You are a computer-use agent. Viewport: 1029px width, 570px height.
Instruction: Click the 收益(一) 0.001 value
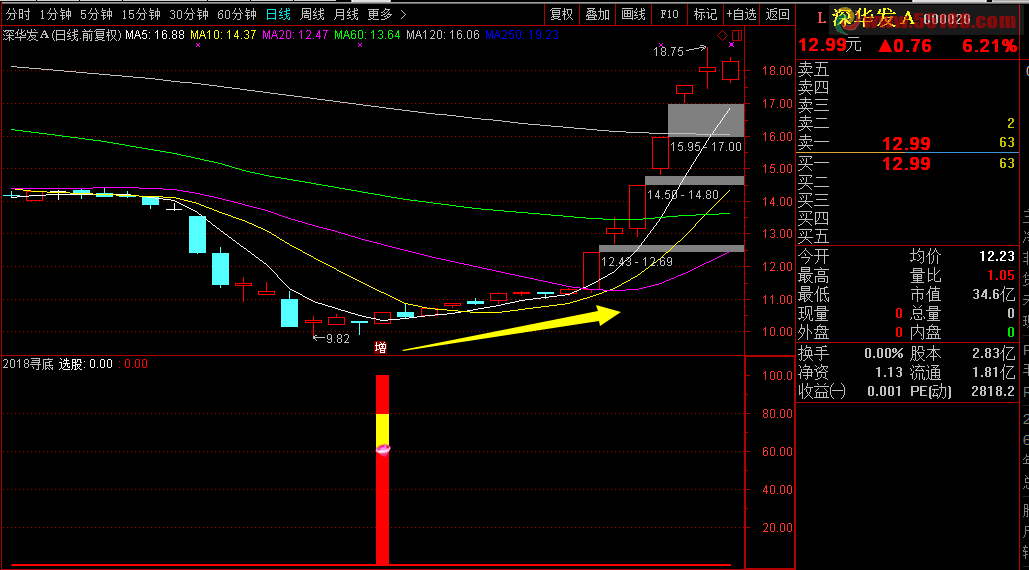click(885, 392)
